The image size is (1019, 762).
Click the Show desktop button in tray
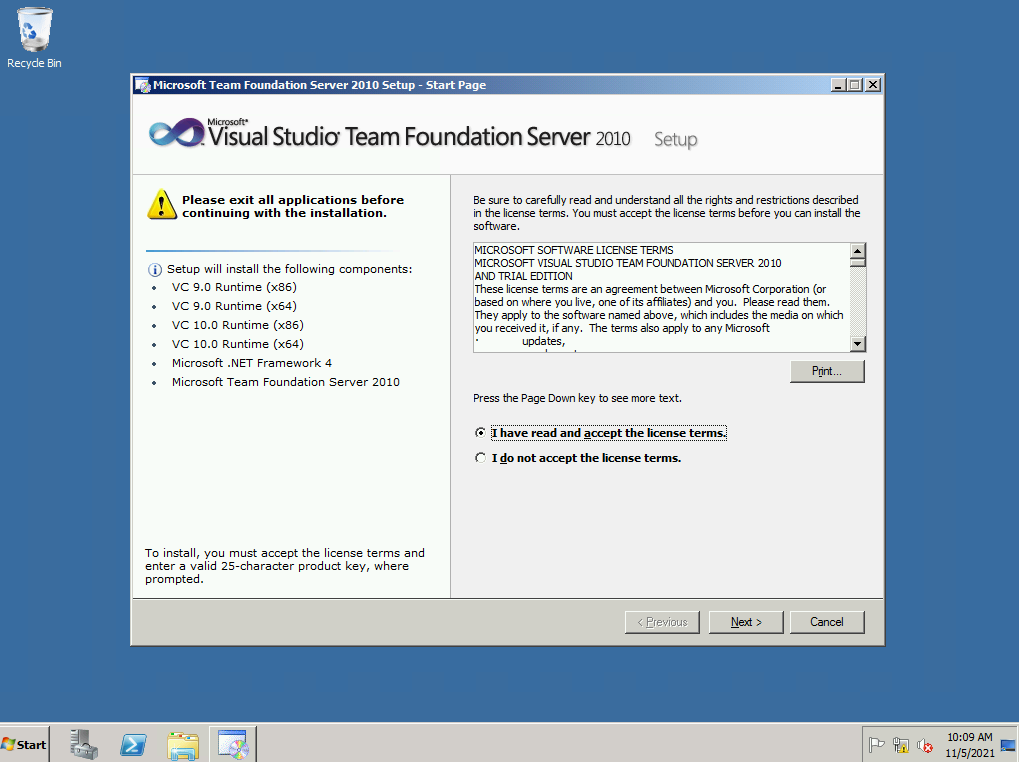point(1009,744)
